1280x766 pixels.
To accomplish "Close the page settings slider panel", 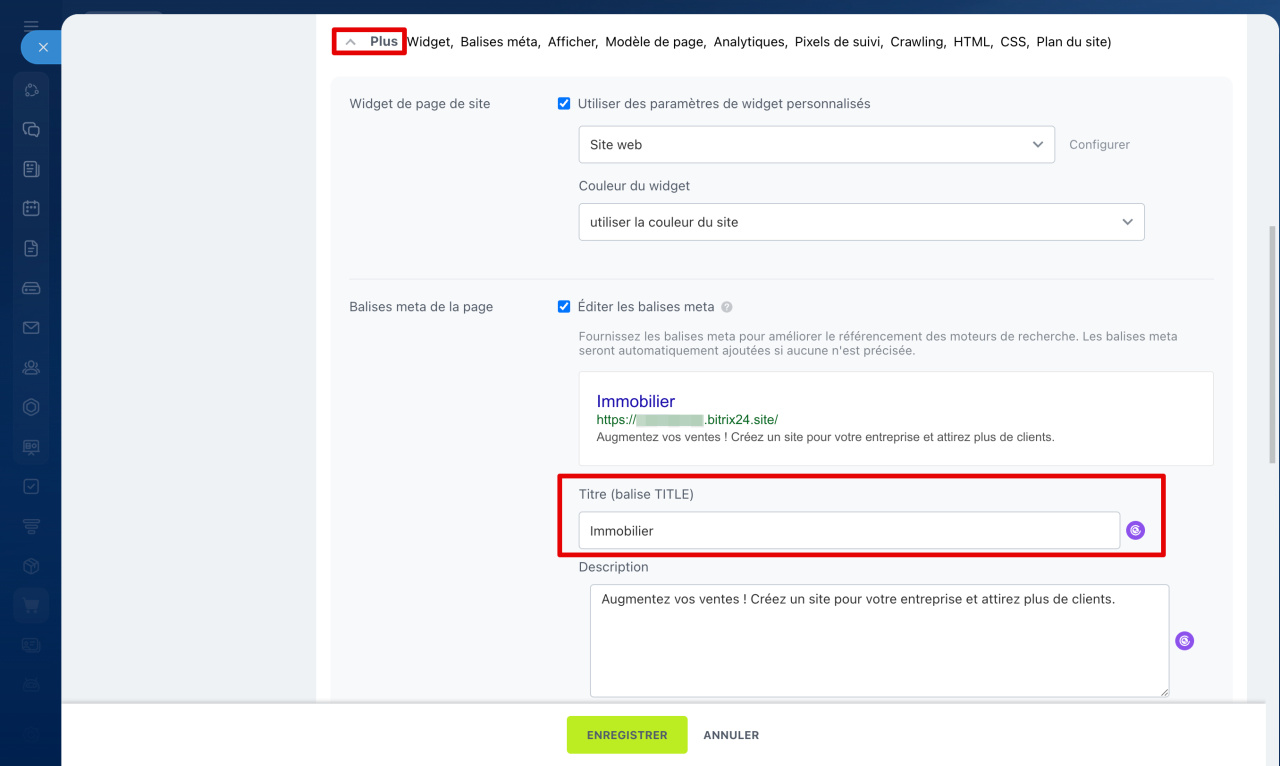I will [x=42, y=47].
